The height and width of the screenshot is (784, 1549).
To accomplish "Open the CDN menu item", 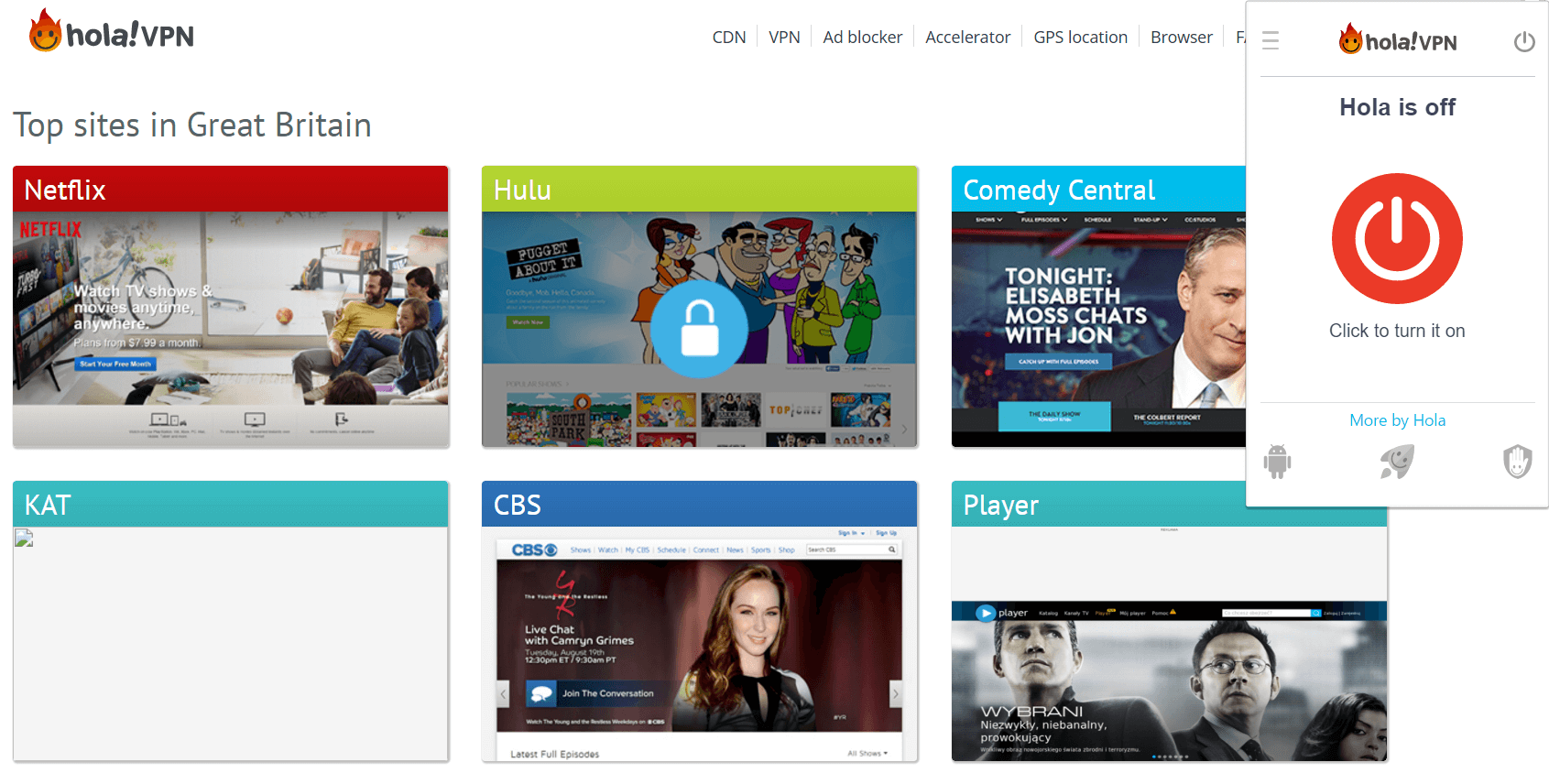I will click(729, 38).
